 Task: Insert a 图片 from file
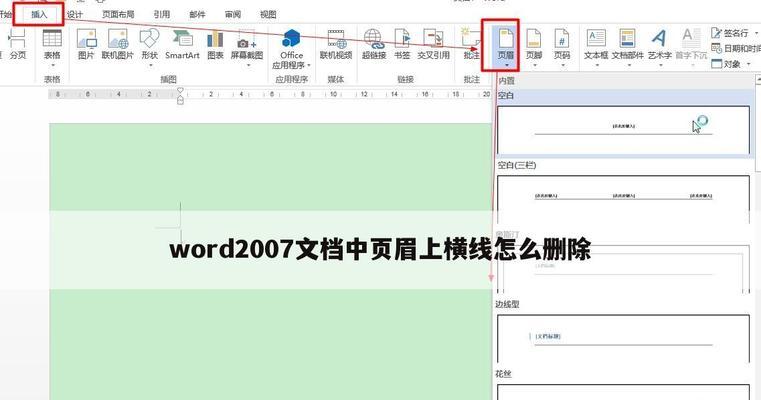86,44
